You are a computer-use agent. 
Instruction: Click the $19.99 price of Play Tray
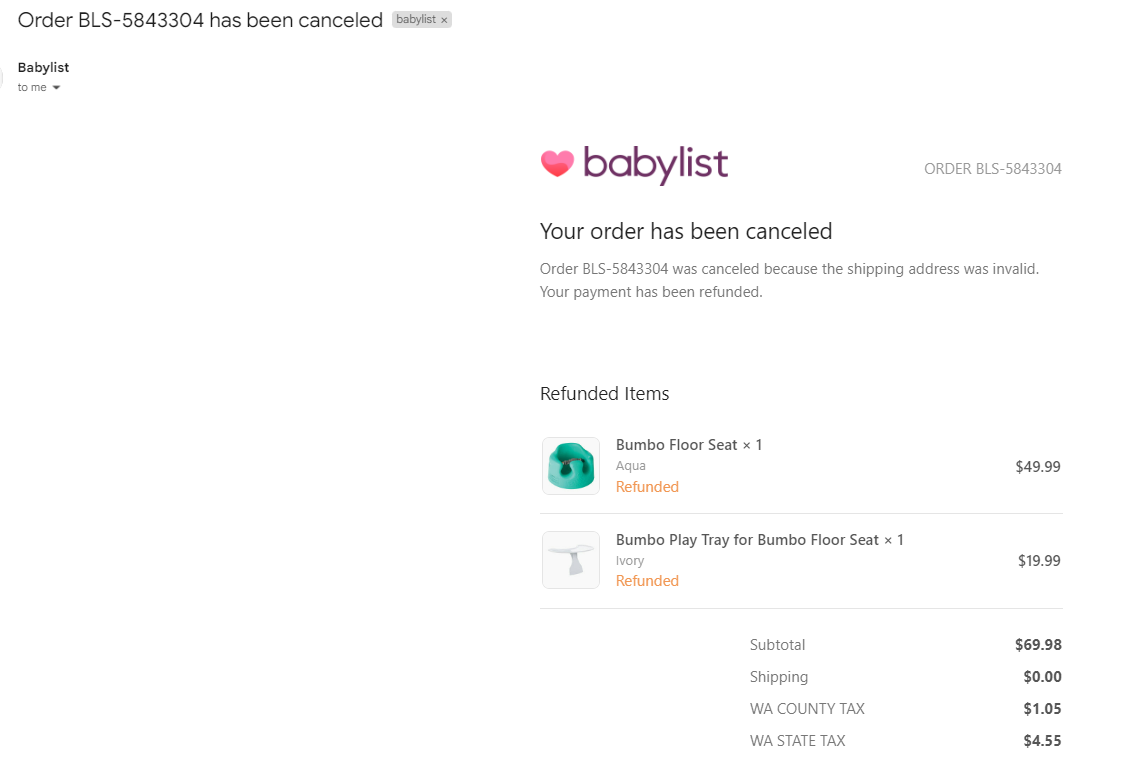(1039, 560)
